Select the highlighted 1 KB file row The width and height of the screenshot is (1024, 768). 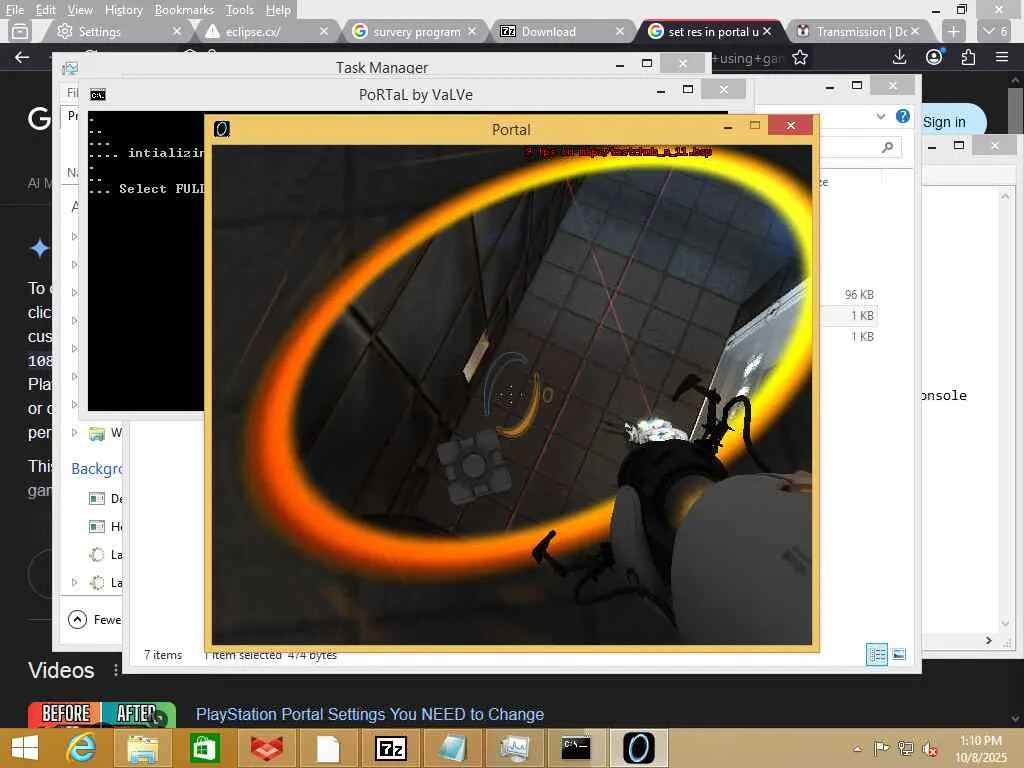848,315
